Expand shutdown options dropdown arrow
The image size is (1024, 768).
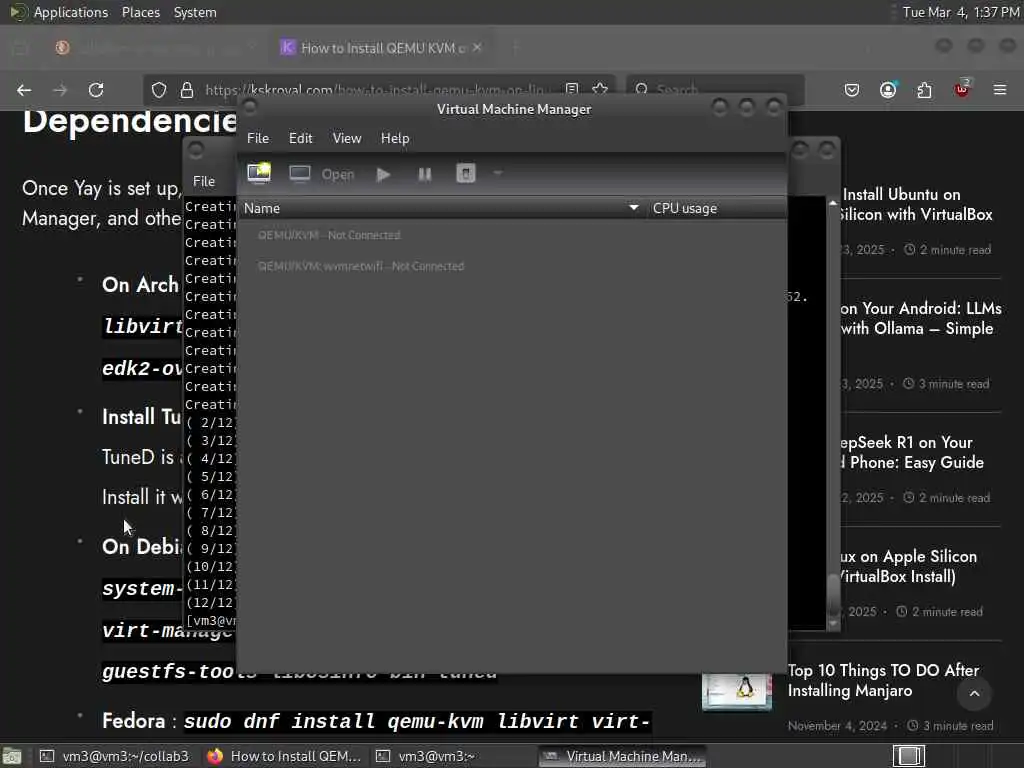click(x=498, y=174)
